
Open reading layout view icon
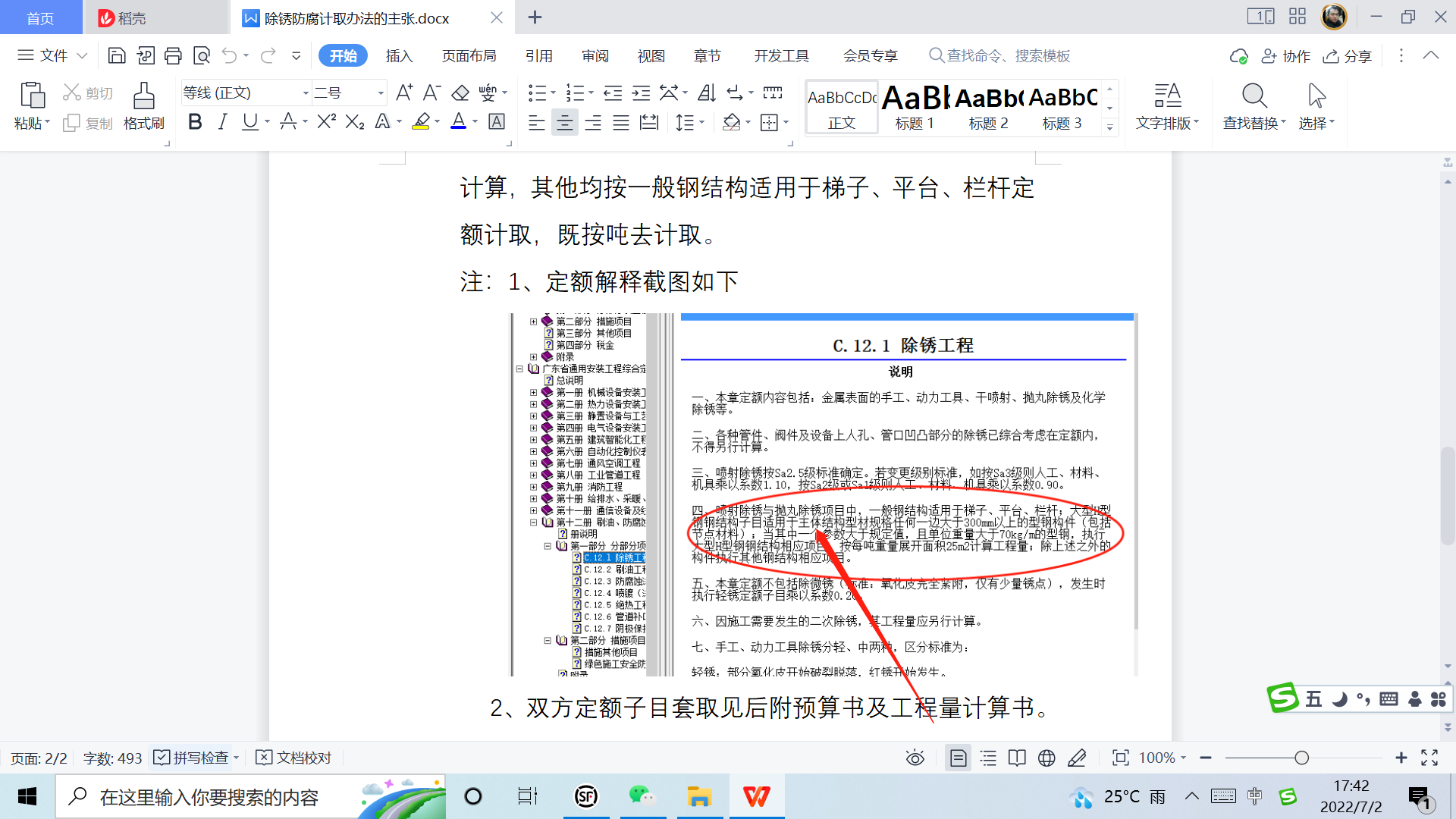tap(1017, 758)
